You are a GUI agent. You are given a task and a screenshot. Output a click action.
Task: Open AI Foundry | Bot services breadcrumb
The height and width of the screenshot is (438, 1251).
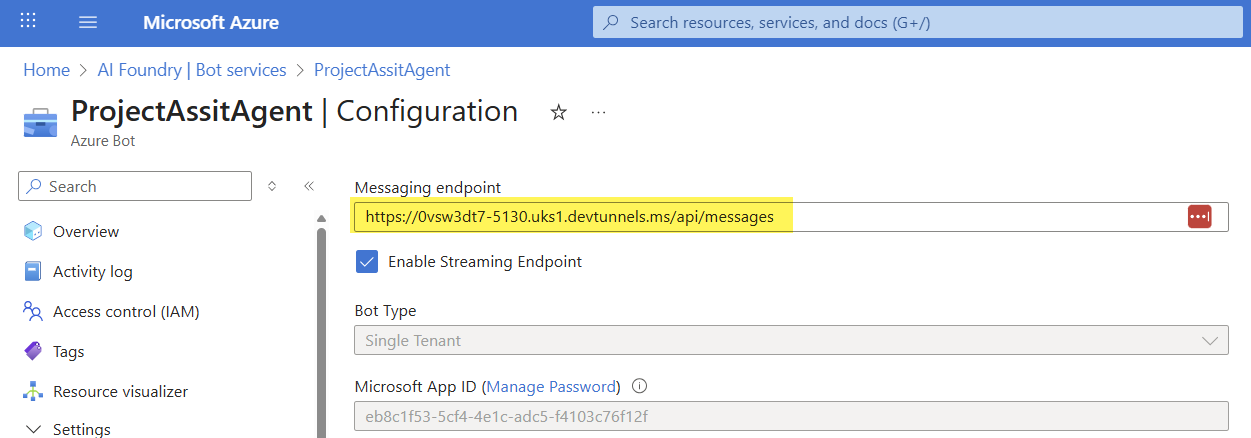pos(192,70)
